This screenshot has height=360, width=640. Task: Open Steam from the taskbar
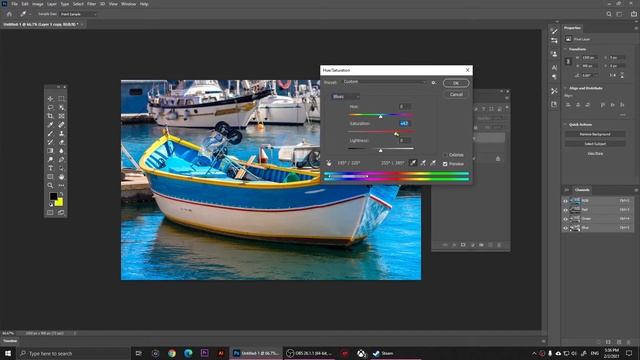click(x=384, y=353)
